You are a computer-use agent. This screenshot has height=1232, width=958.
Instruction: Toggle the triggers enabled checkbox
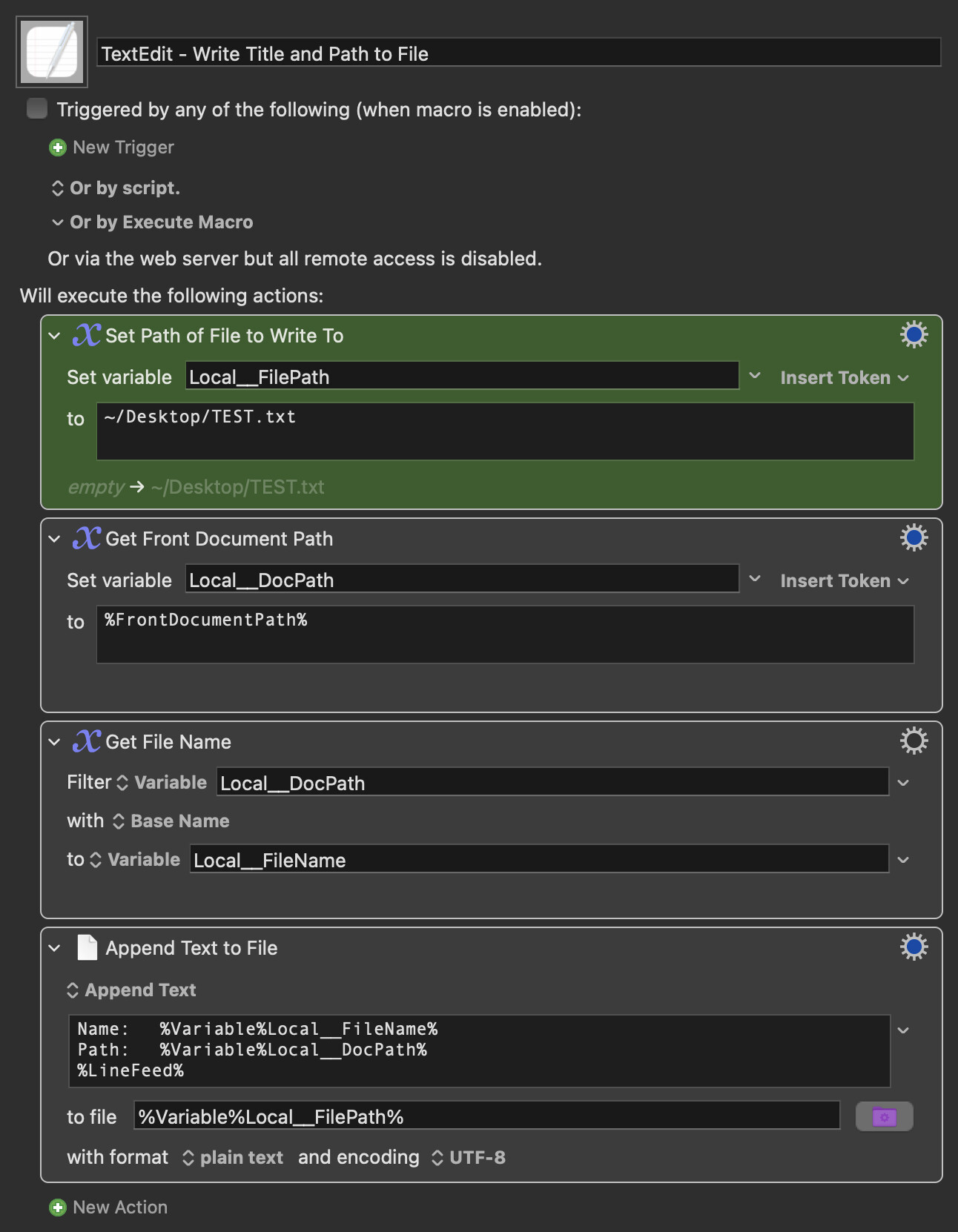click(37, 109)
